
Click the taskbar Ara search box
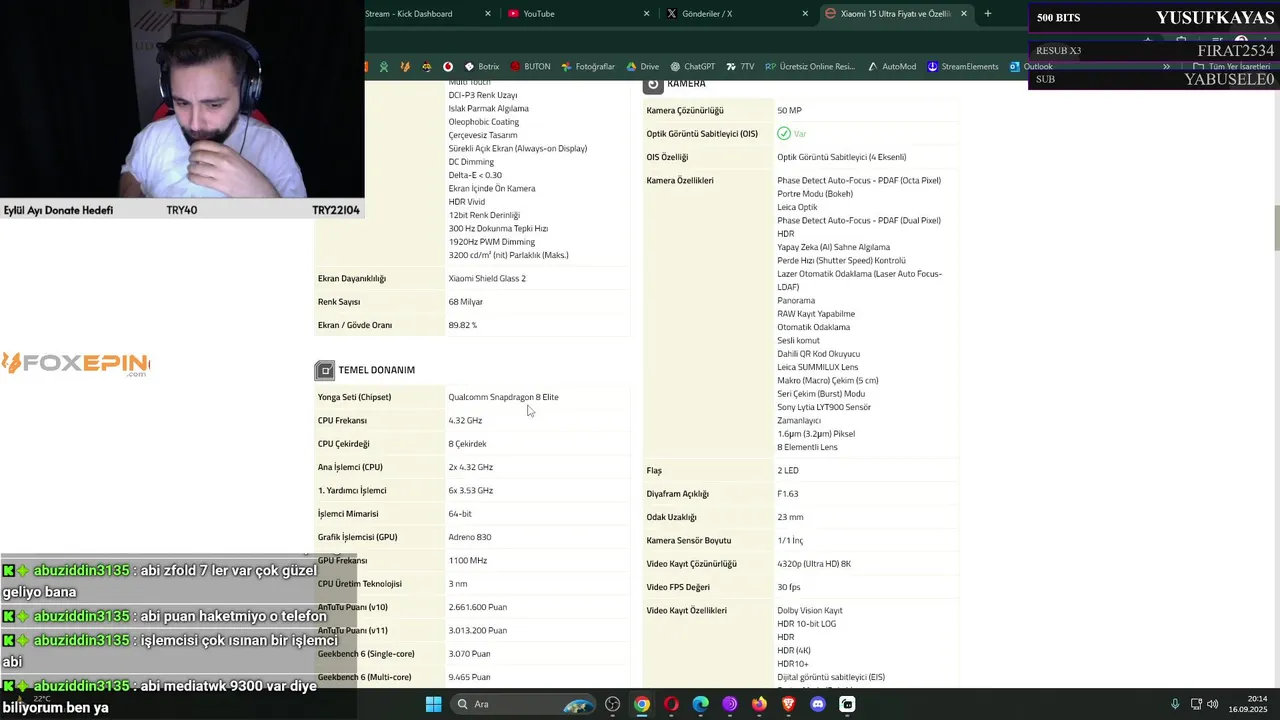tap(524, 704)
